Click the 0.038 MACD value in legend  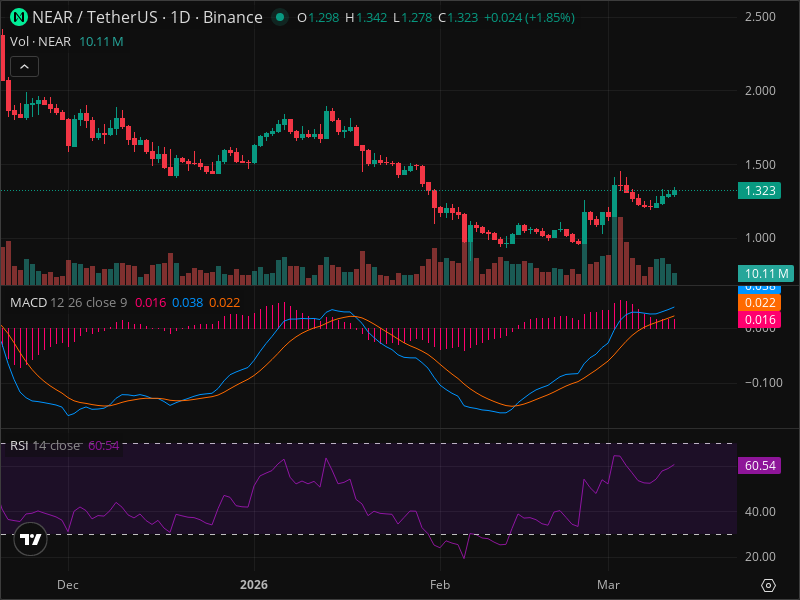tap(187, 303)
